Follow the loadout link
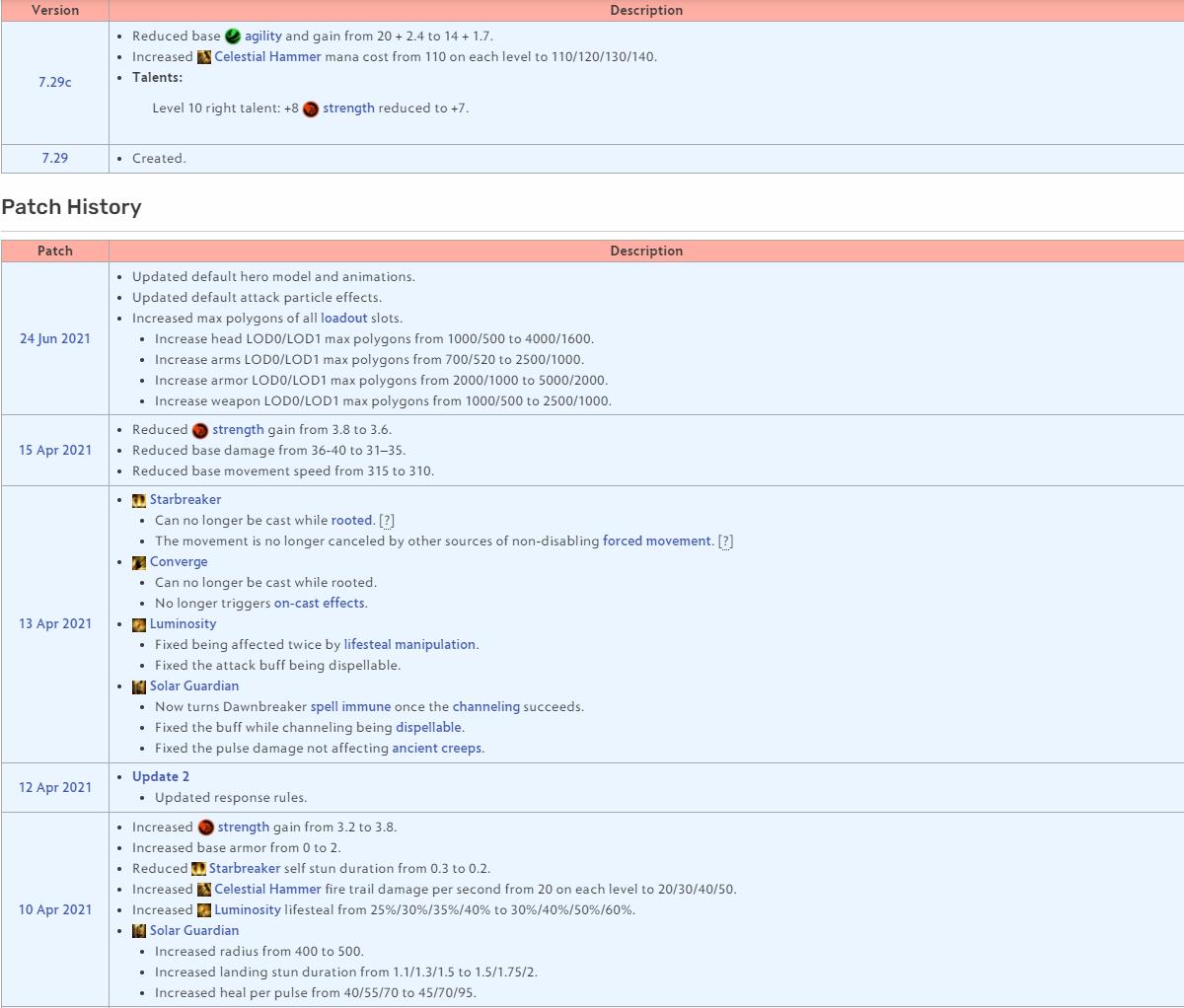 point(343,319)
